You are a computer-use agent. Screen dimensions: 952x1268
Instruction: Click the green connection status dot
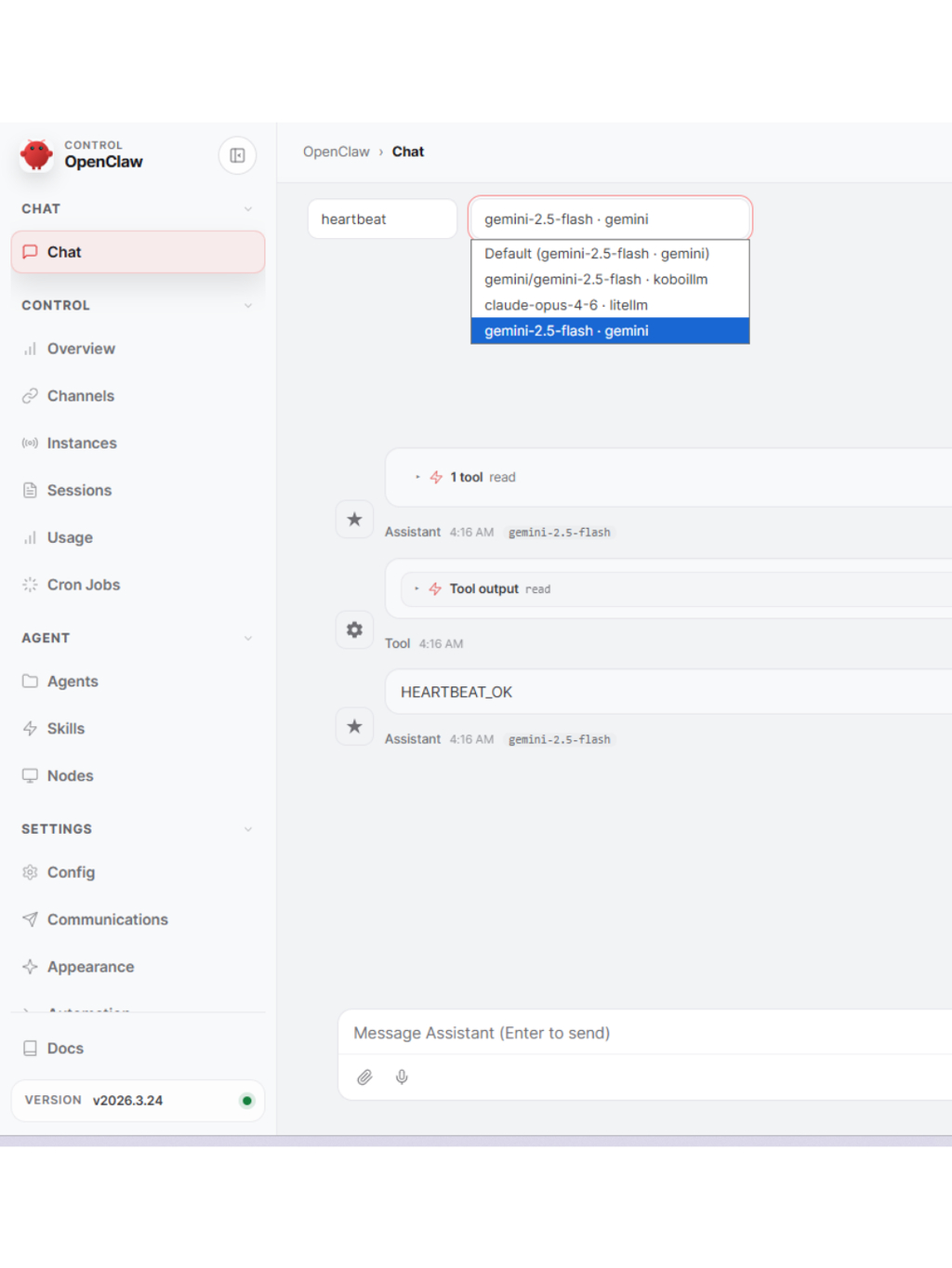(x=246, y=1101)
